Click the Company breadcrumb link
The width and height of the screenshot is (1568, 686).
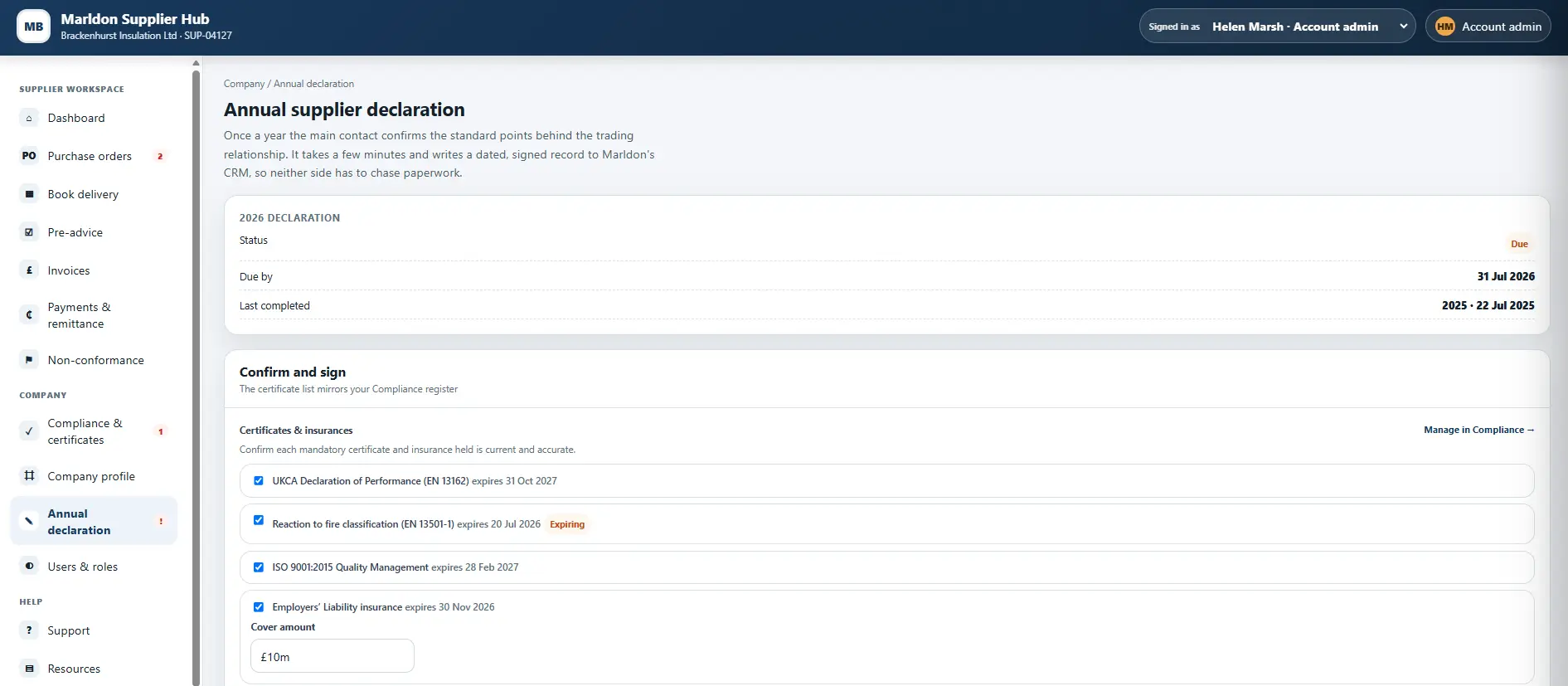244,84
